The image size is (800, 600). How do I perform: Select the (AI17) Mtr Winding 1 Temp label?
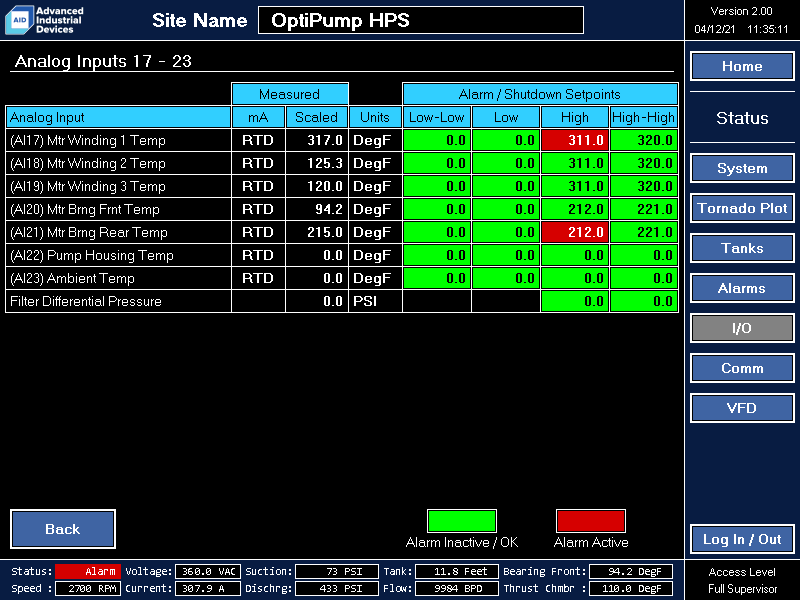click(88, 140)
